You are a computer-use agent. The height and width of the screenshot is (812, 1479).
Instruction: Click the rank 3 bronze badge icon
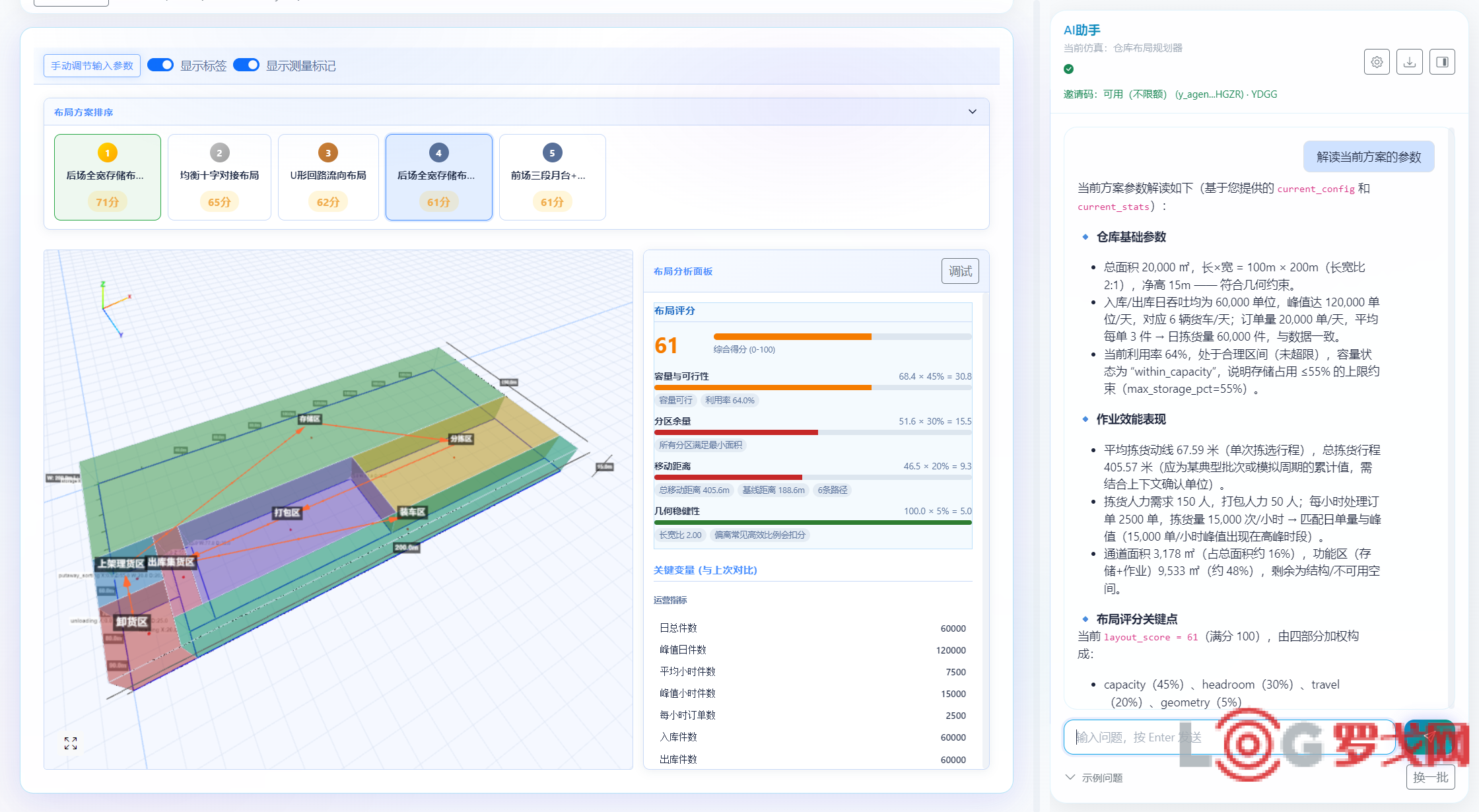pyautogui.click(x=328, y=152)
